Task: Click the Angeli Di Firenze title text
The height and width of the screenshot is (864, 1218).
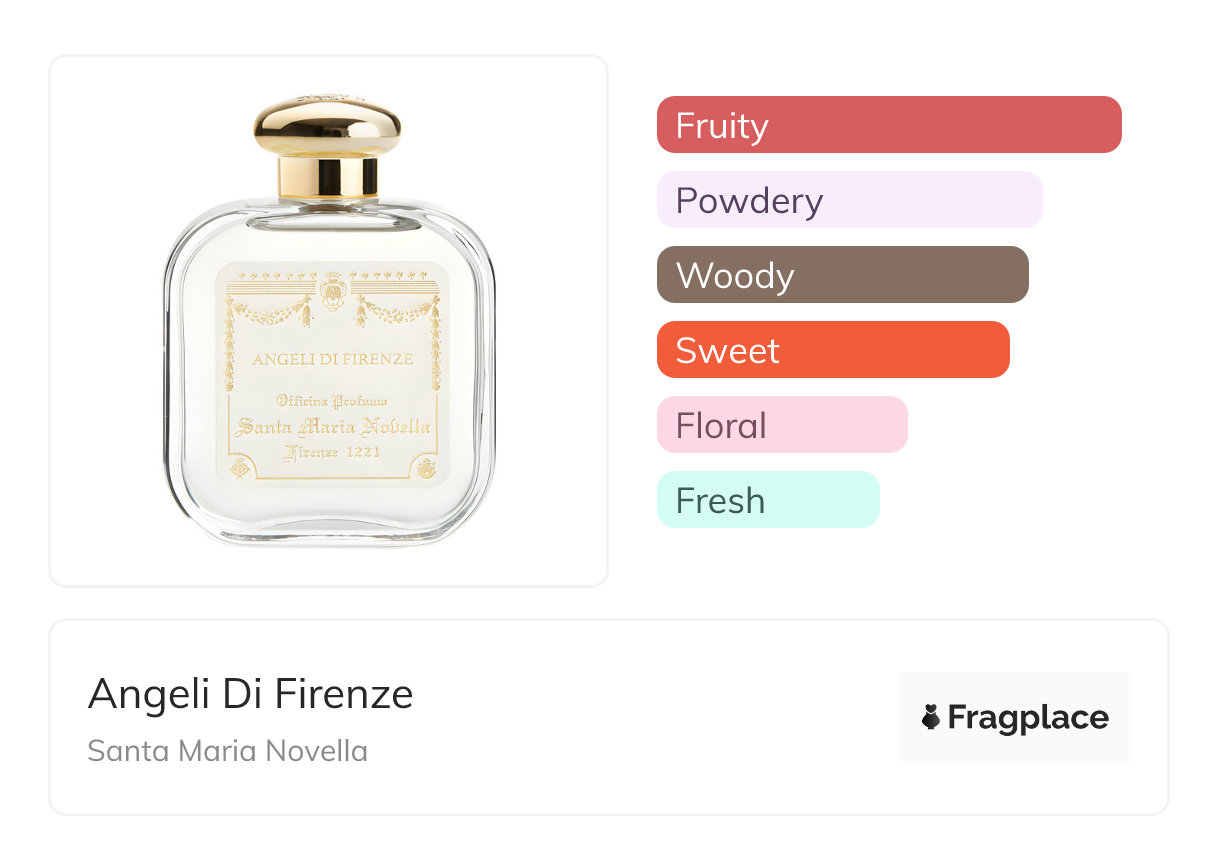Action: [x=250, y=694]
